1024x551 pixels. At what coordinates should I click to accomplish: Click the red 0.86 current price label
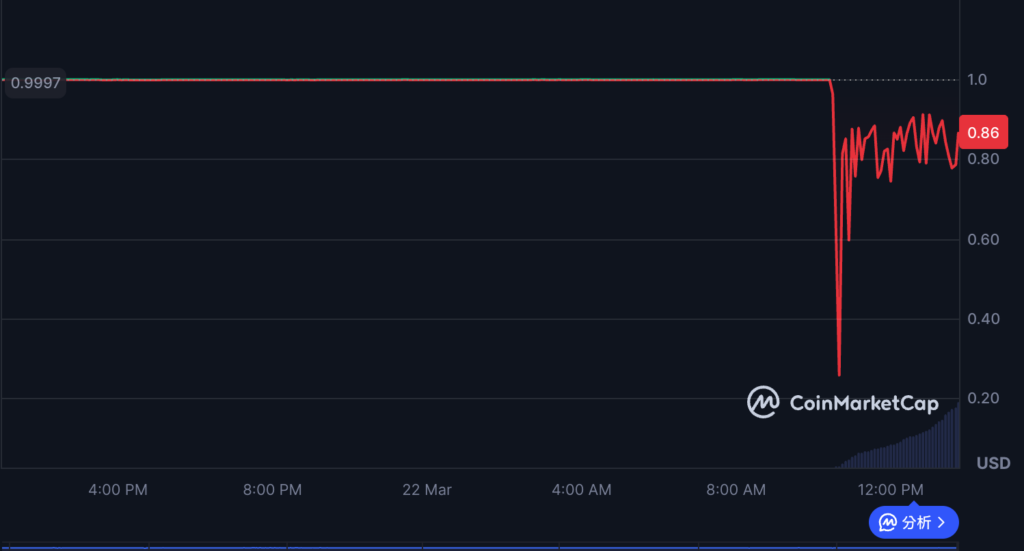(x=983, y=133)
